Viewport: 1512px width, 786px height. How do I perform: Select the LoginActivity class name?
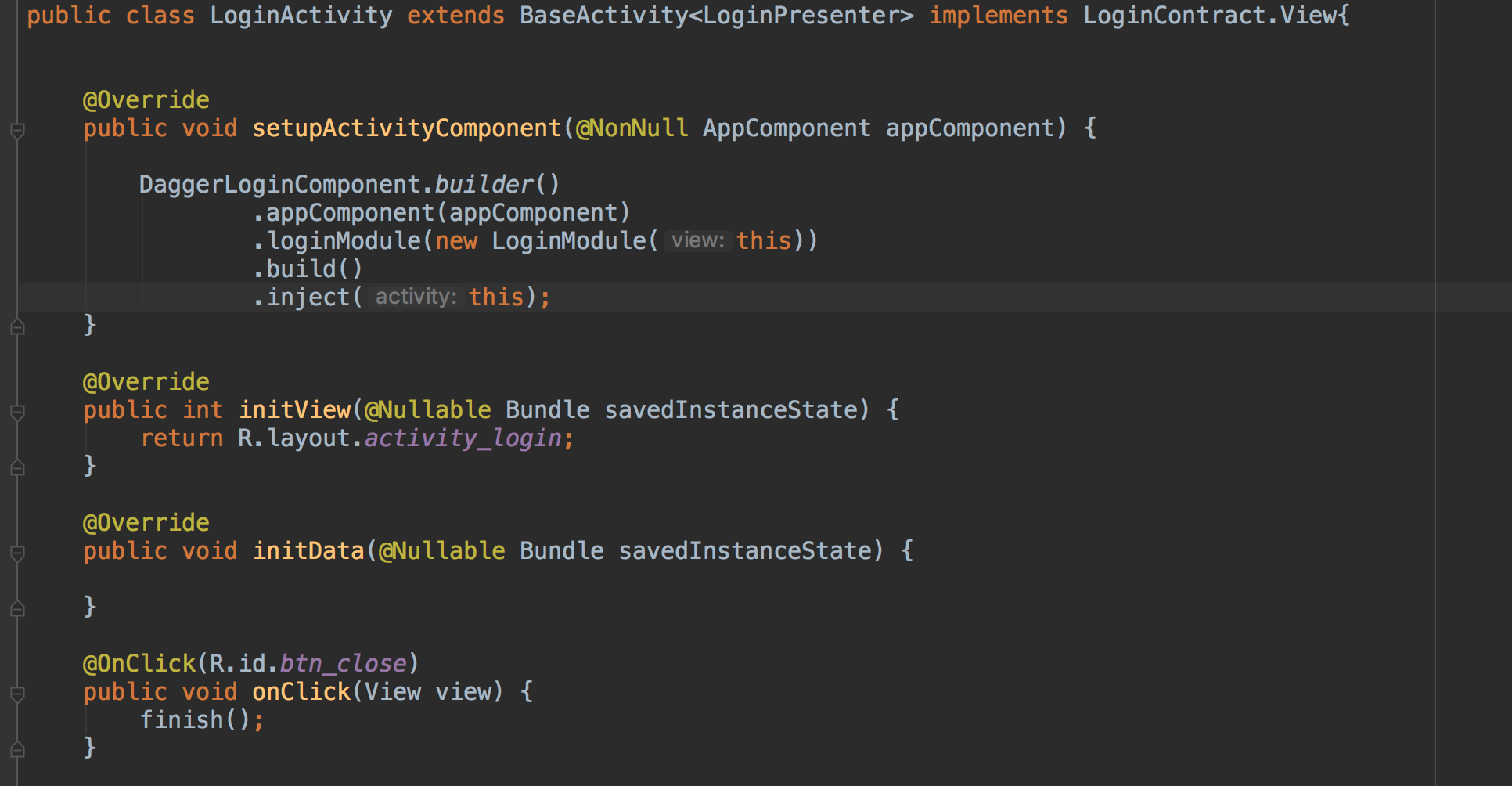pyautogui.click(x=300, y=15)
